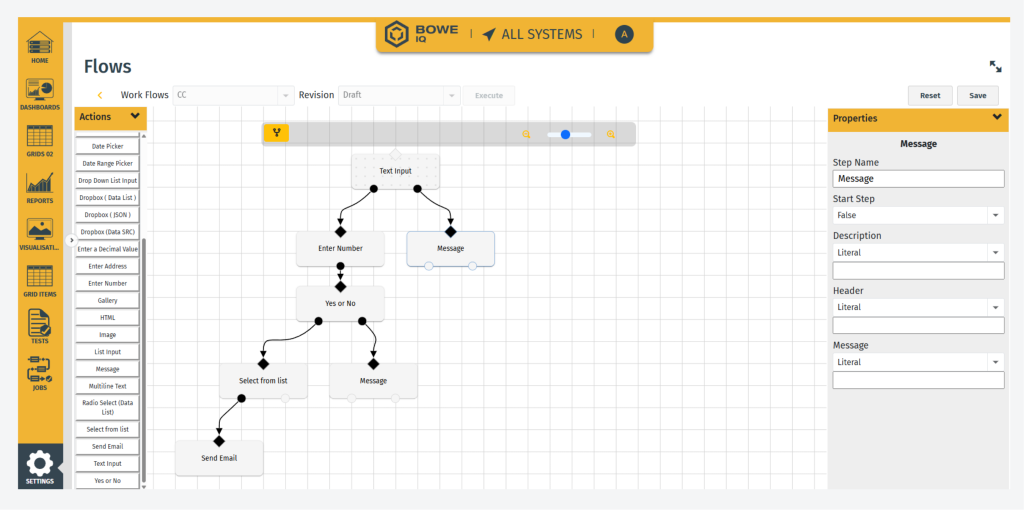Screen dimensions: 1024x510
Task: Open the Revision dropdown
Action: [x=399, y=95]
